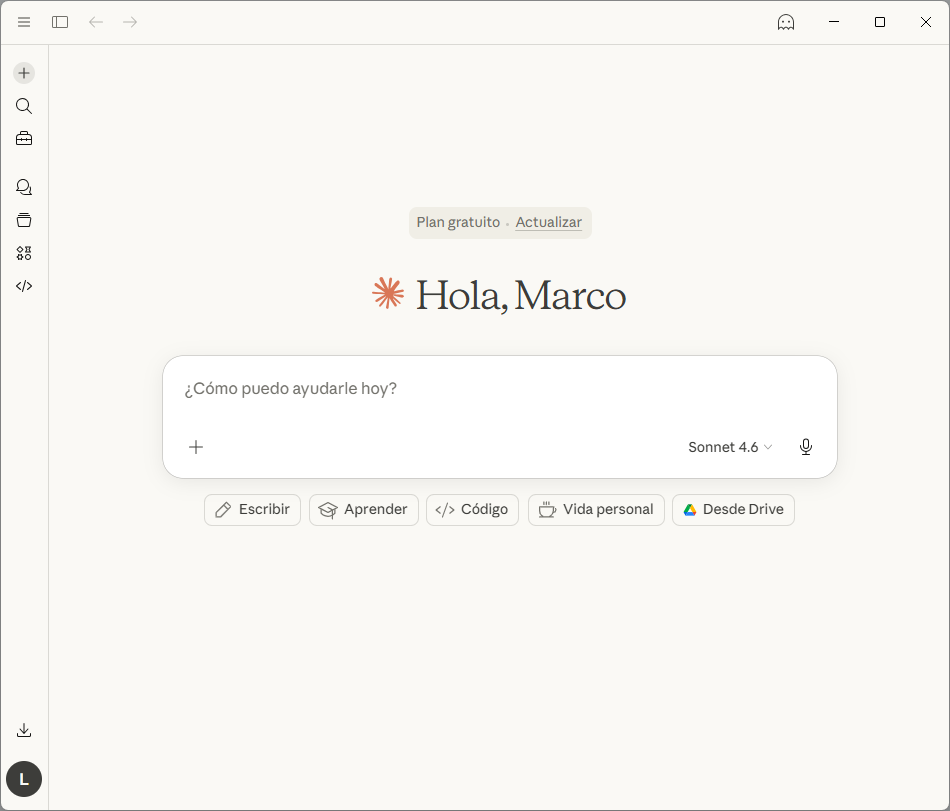Toggle the sidebar panel visibility
Image resolution: width=950 pixels, height=811 pixels.
click(60, 22)
